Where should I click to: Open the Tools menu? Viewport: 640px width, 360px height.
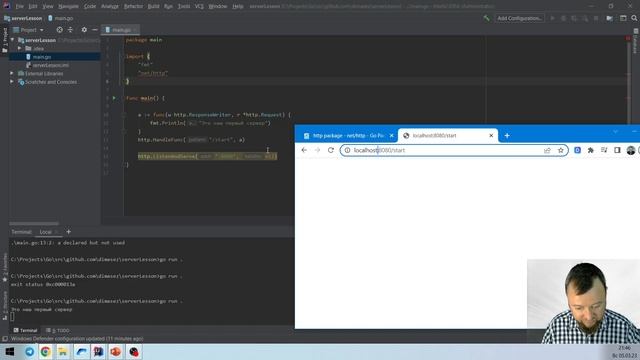click(184, 6)
